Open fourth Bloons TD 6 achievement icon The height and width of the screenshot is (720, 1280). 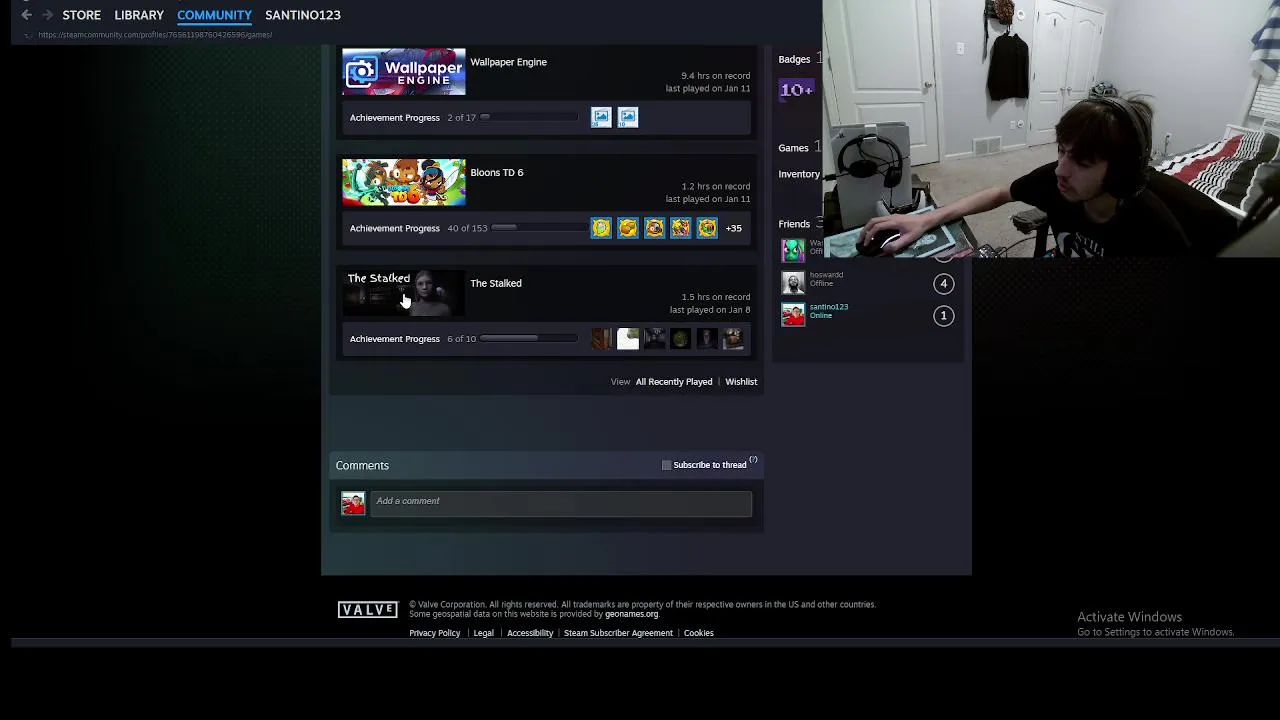tap(681, 228)
